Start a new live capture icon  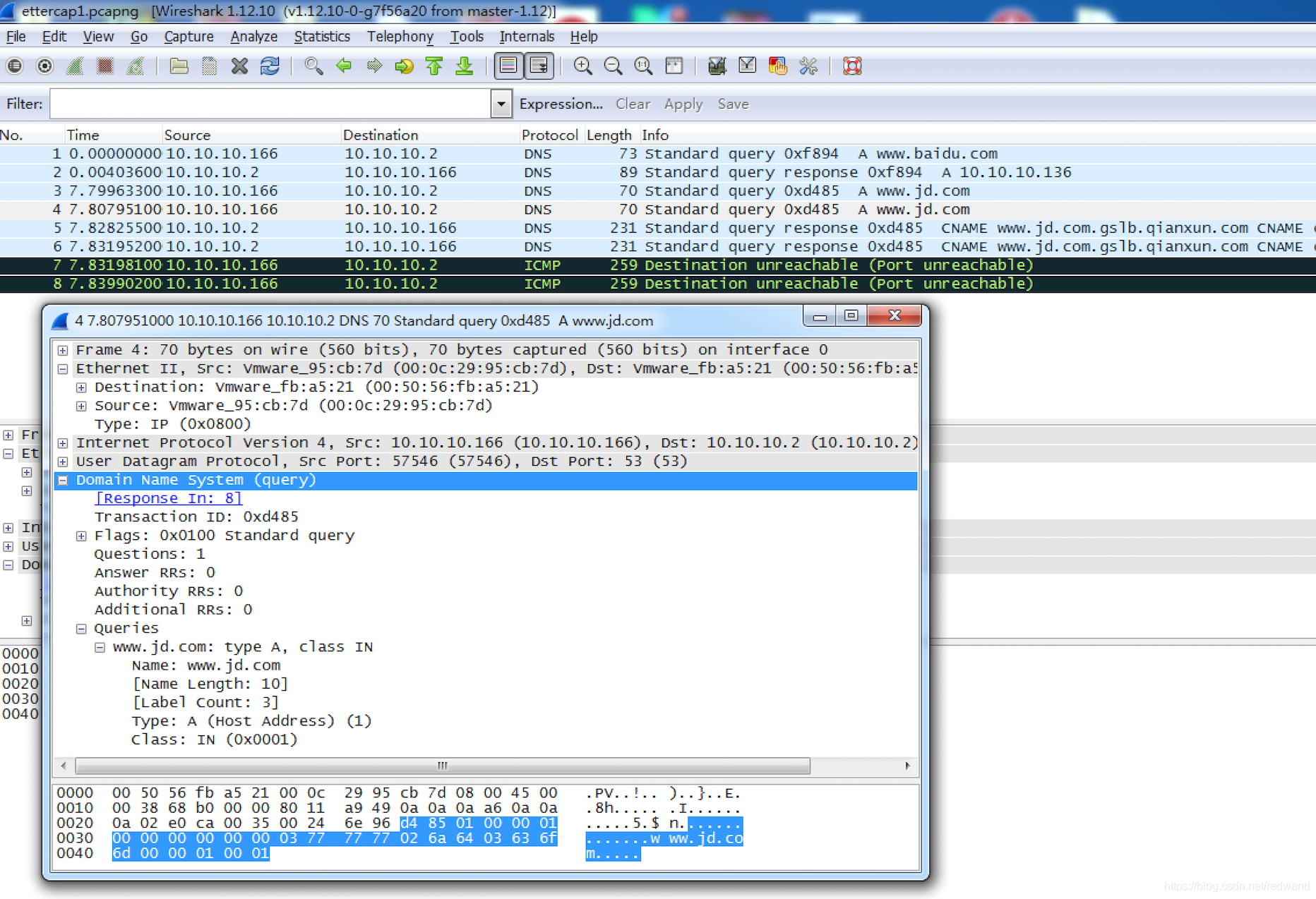click(75, 66)
